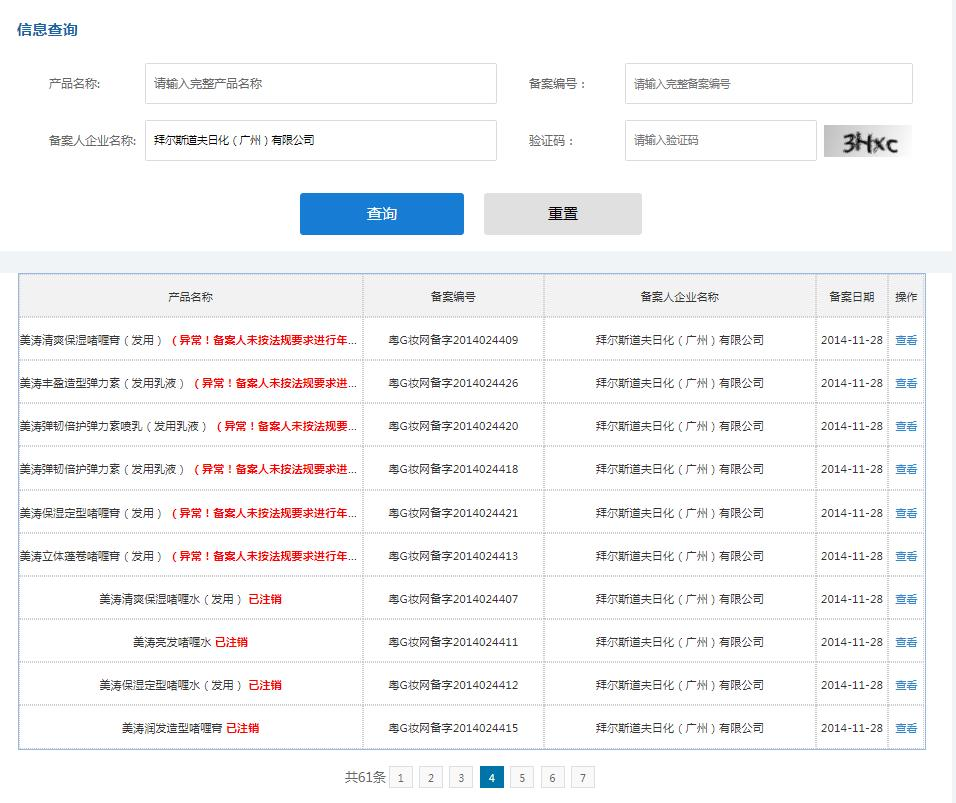The width and height of the screenshot is (956, 803).
Task: Refresh the 3Hxc captcha image
Action: click(867, 141)
